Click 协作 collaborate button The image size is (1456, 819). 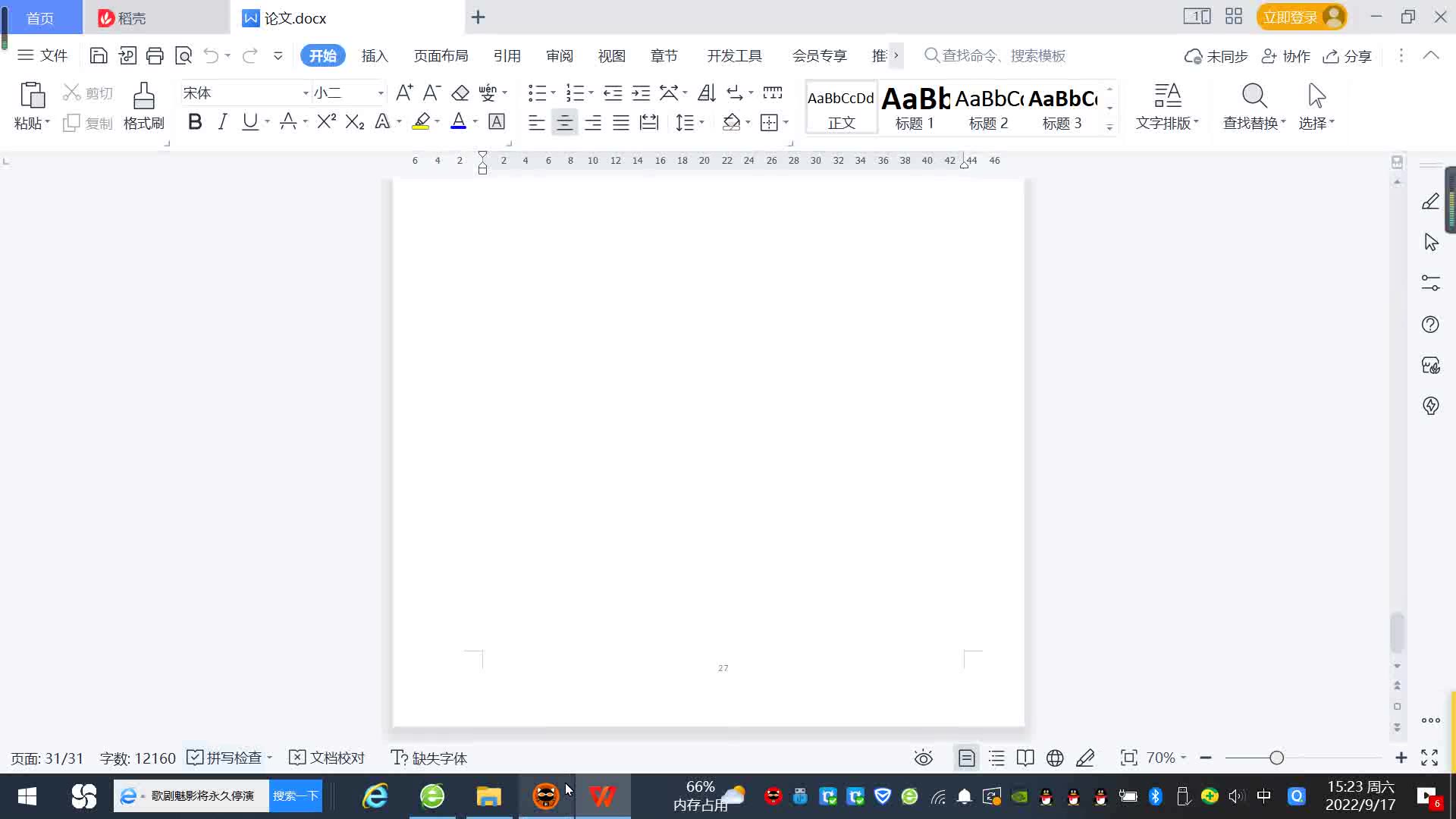pyautogui.click(x=1285, y=56)
